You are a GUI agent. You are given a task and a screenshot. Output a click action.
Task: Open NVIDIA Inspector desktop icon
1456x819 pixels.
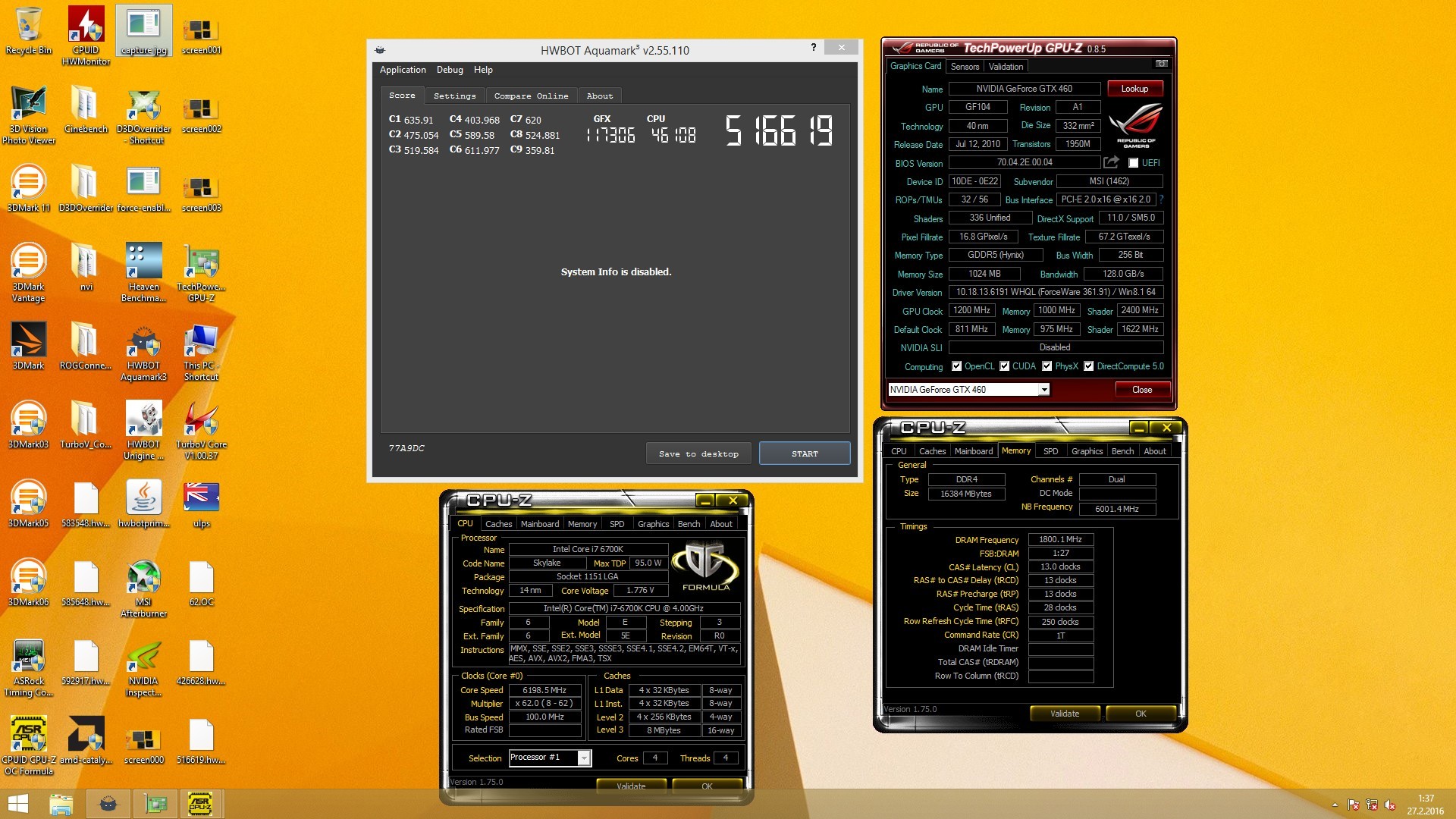(x=143, y=667)
